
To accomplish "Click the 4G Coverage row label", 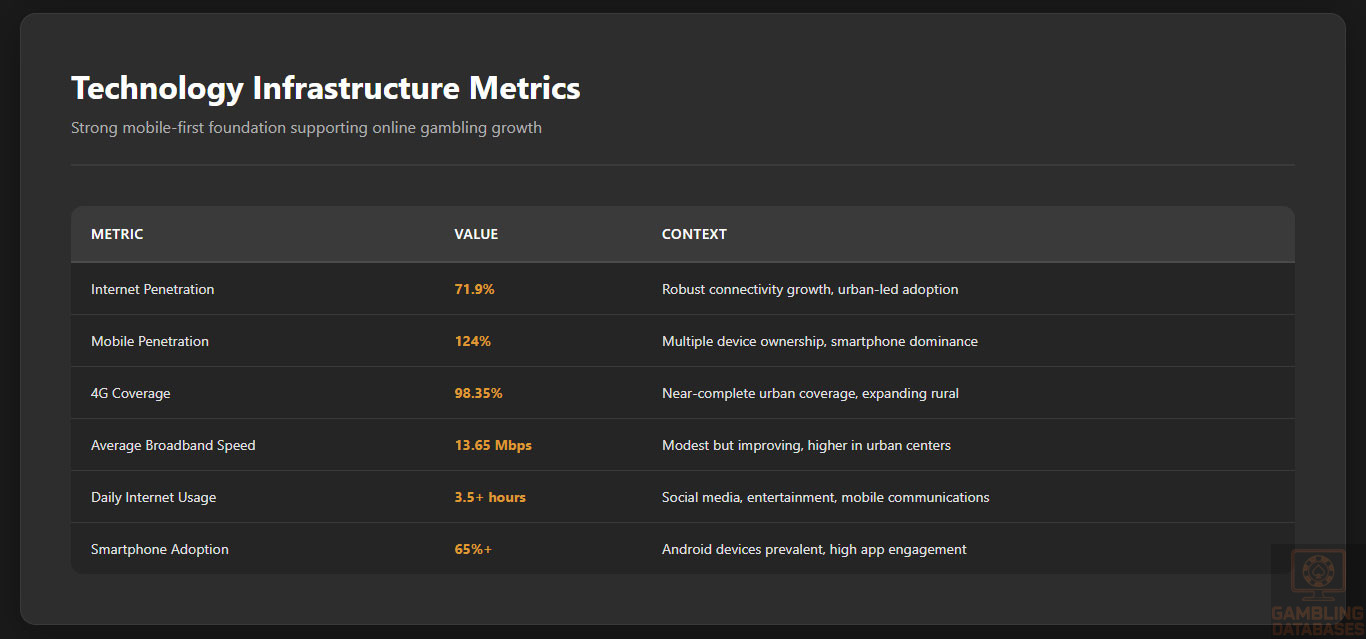I will [131, 393].
